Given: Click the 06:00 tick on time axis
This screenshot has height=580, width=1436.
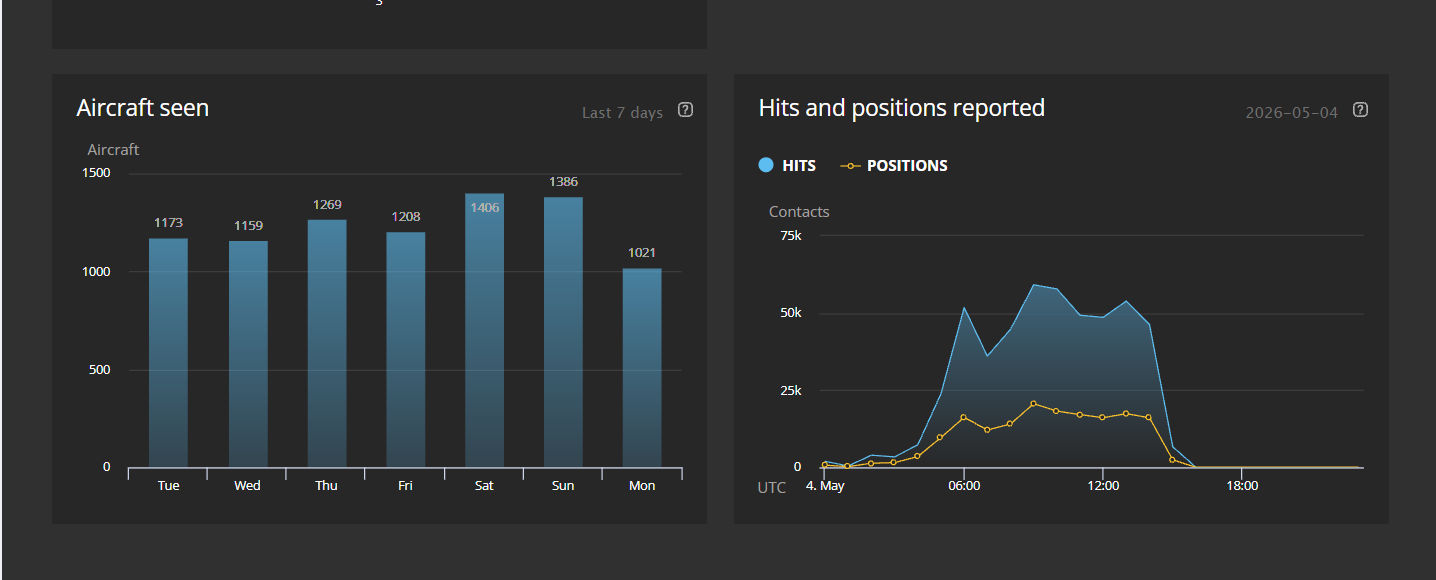Looking at the screenshot, I should [963, 486].
